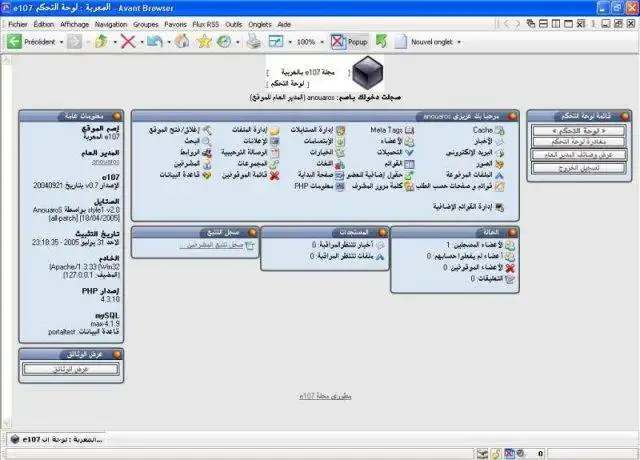Click the green curved arrow beside Popup
The image size is (640, 460).
tap(381, 41)
